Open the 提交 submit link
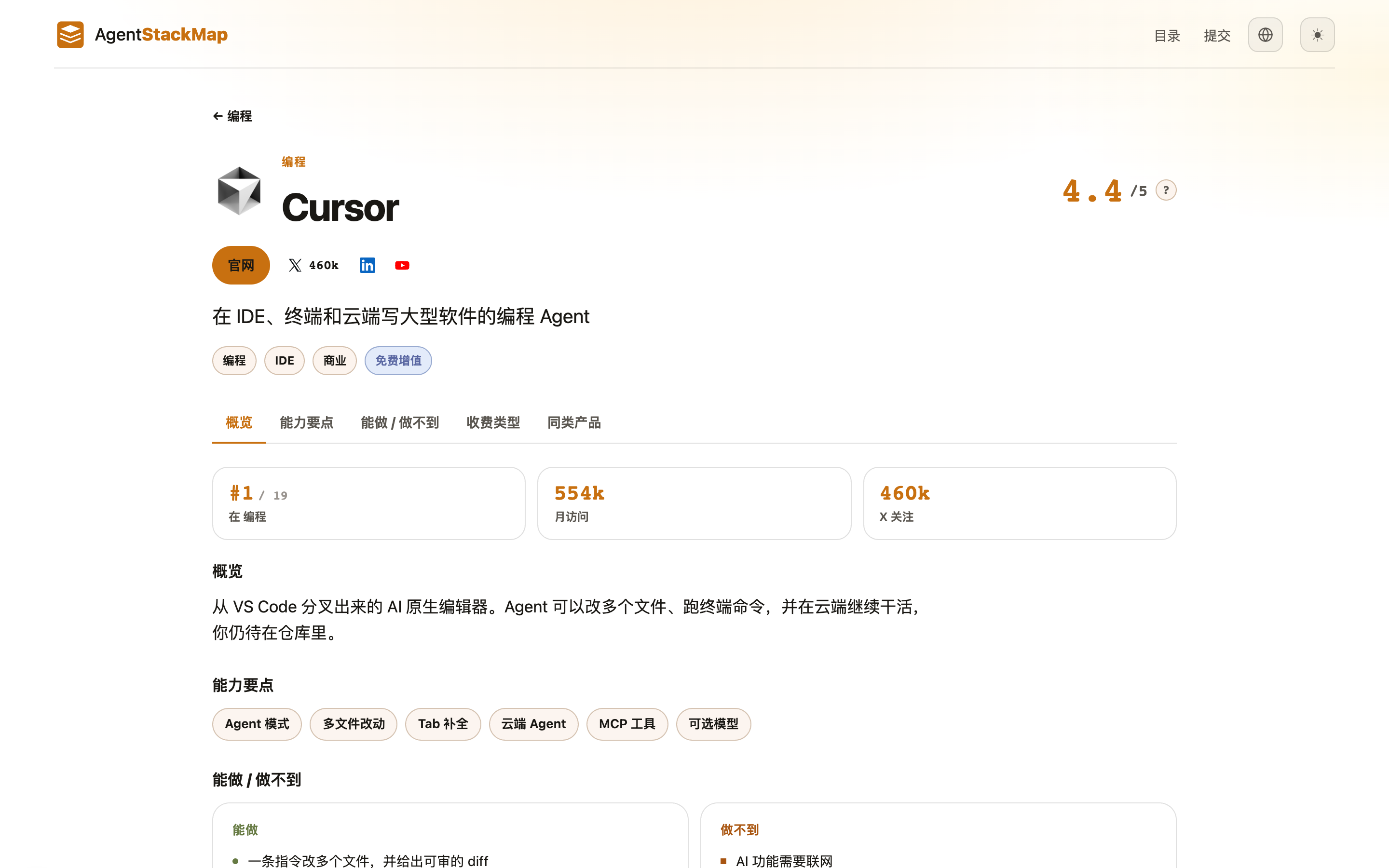This screenshot has height=868, width=1389. [1217, 36]
